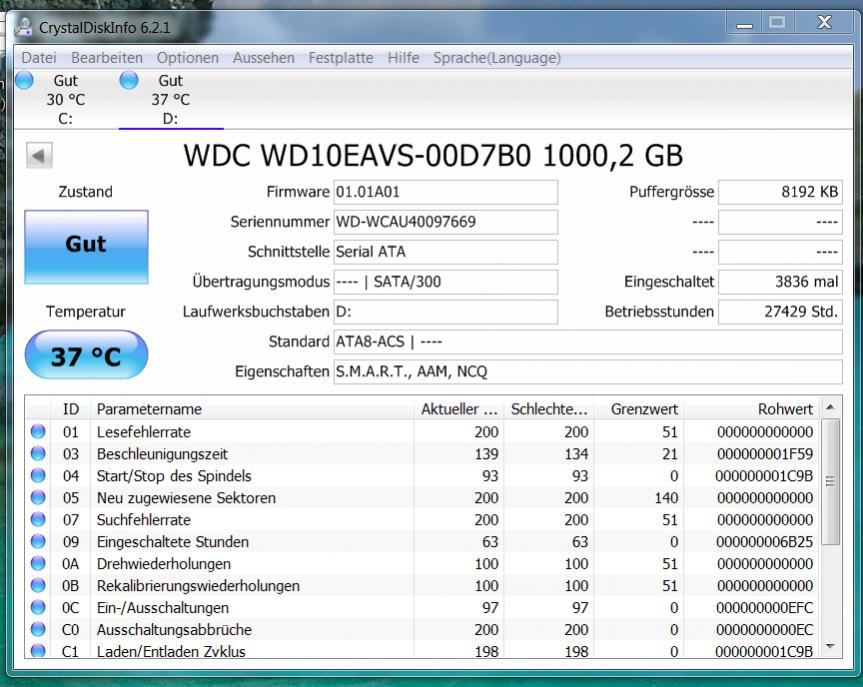Select the Start/Stop des Spindels parameter name
The height and width of the screenshot is (687, 863).
tap(174, 476)
